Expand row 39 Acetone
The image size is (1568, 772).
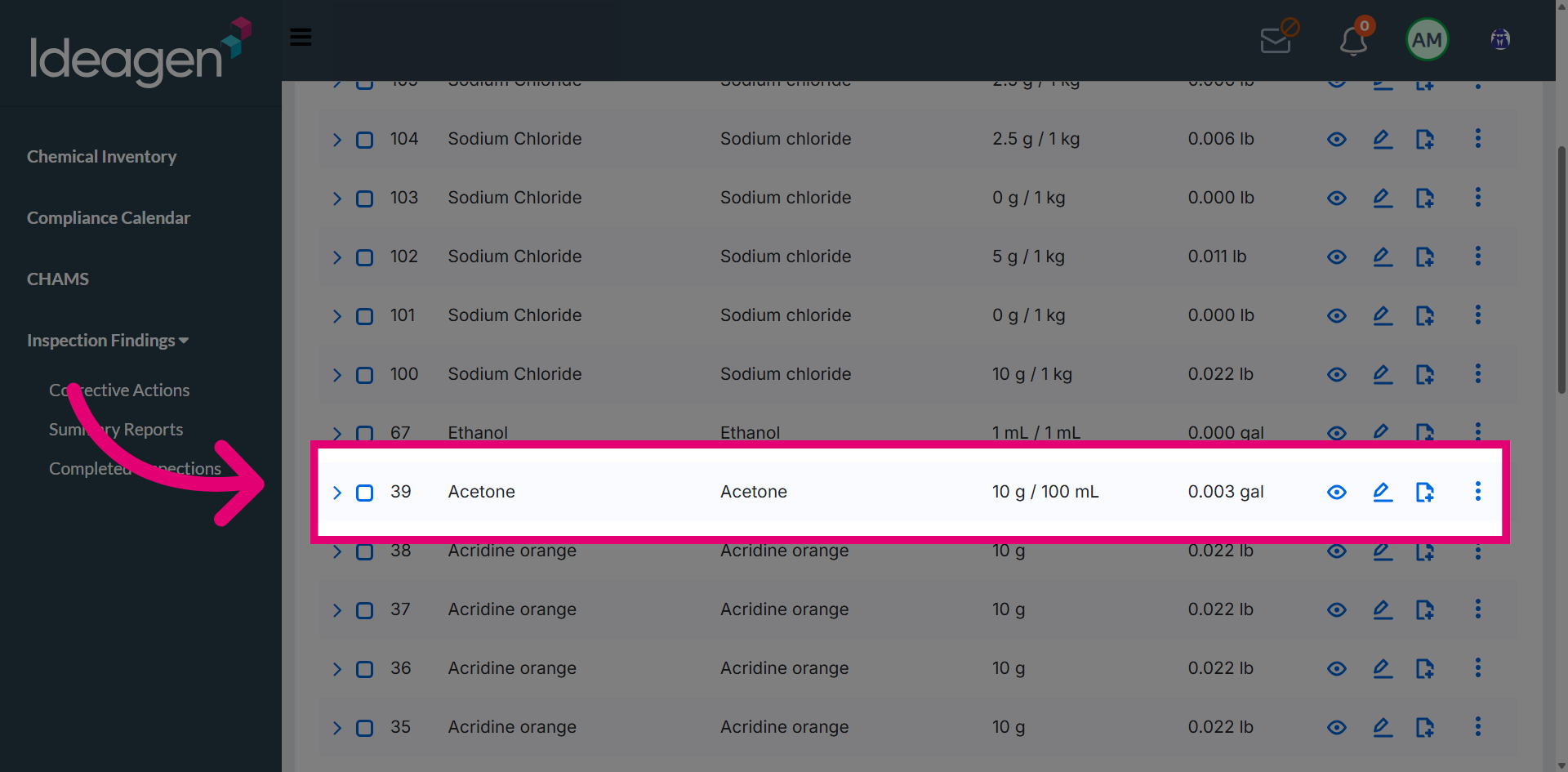click(336, 493)
